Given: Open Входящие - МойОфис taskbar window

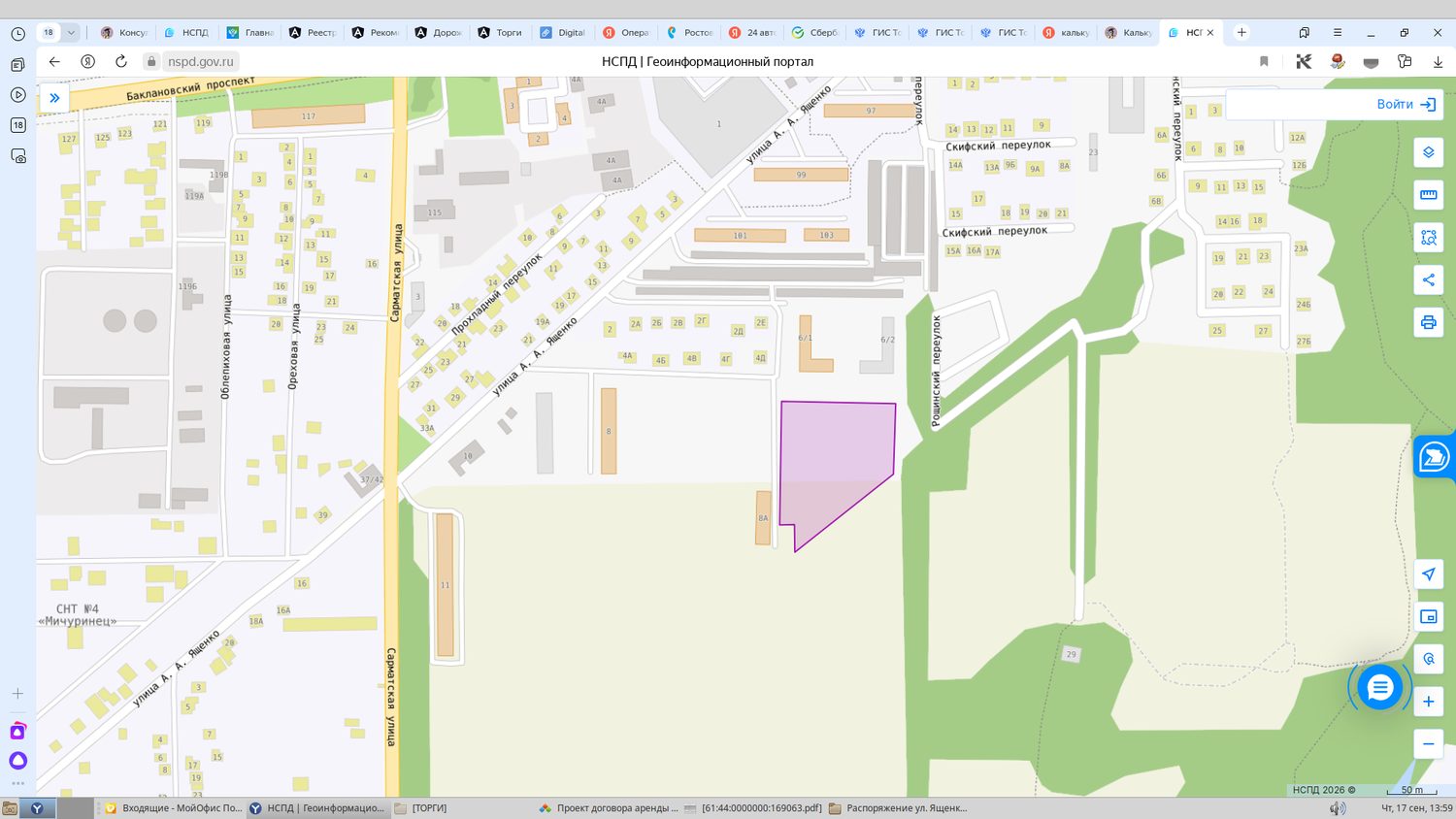Looking at the screenshot, I should tap(173, 807).
